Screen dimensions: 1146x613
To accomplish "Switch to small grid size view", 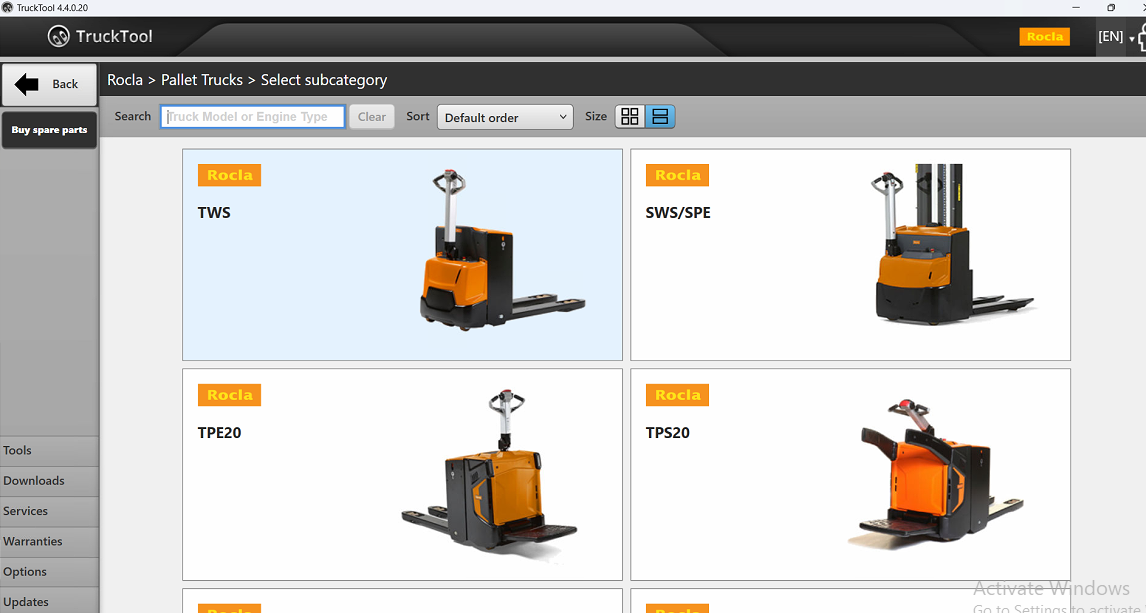I will pyautogui.click(x=630, y=117).
